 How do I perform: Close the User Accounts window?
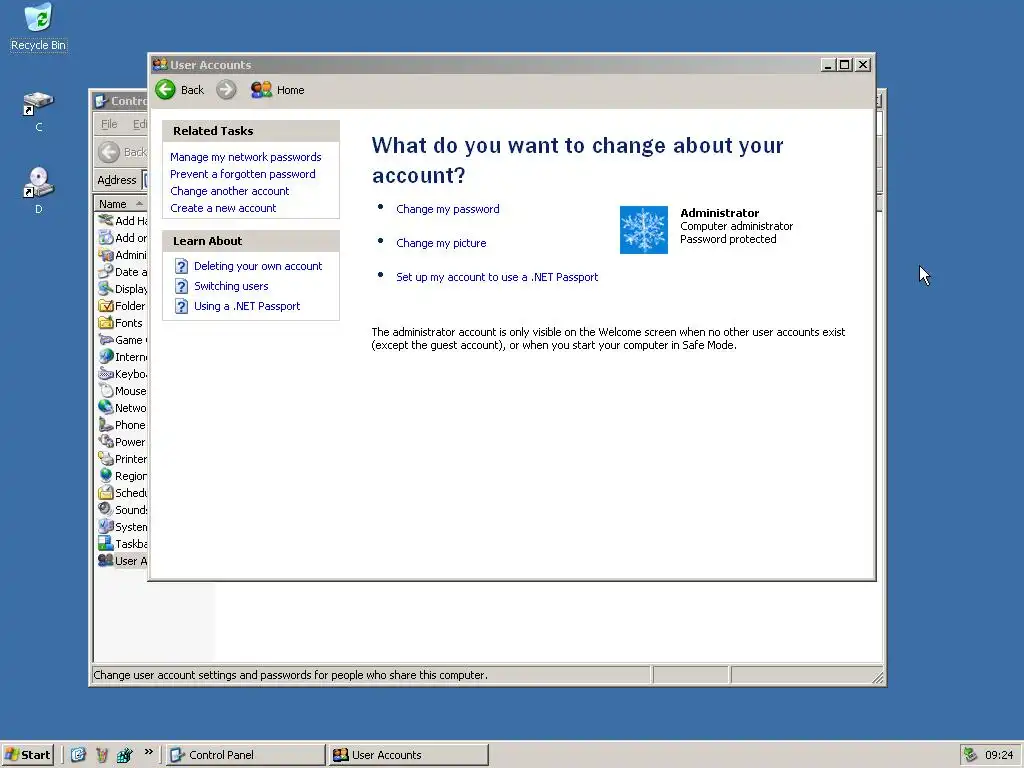[863, 65]
